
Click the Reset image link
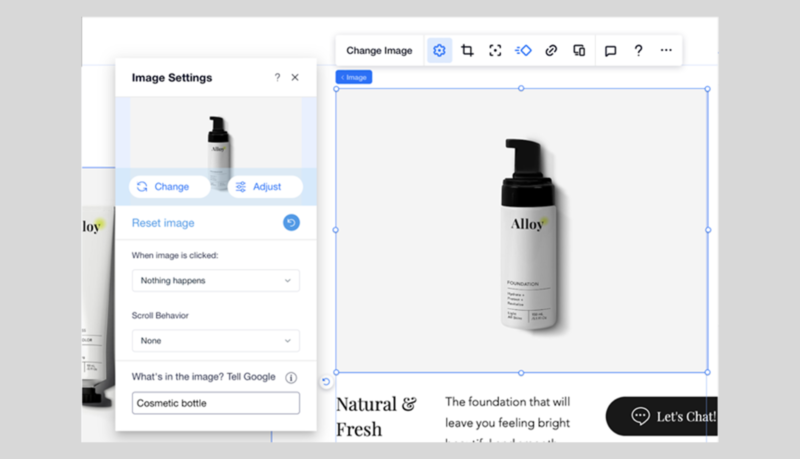(x=163, y=223)
